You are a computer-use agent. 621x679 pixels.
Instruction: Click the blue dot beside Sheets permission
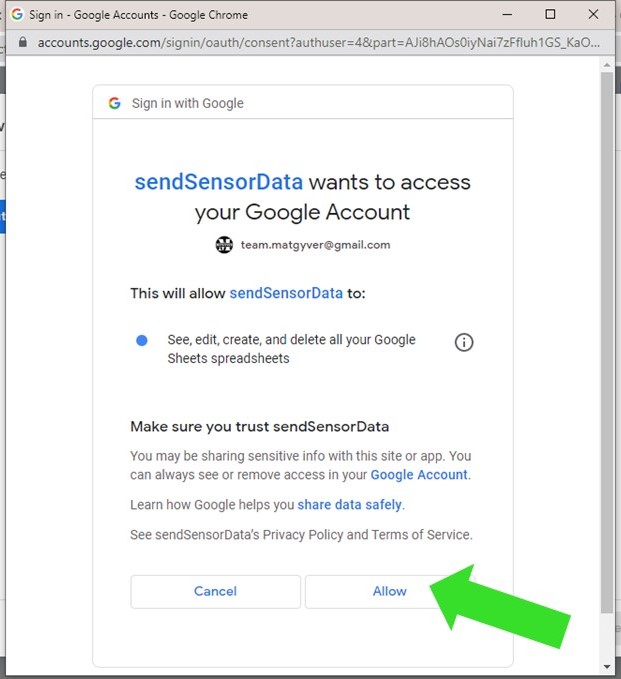(x=142, y=340)
